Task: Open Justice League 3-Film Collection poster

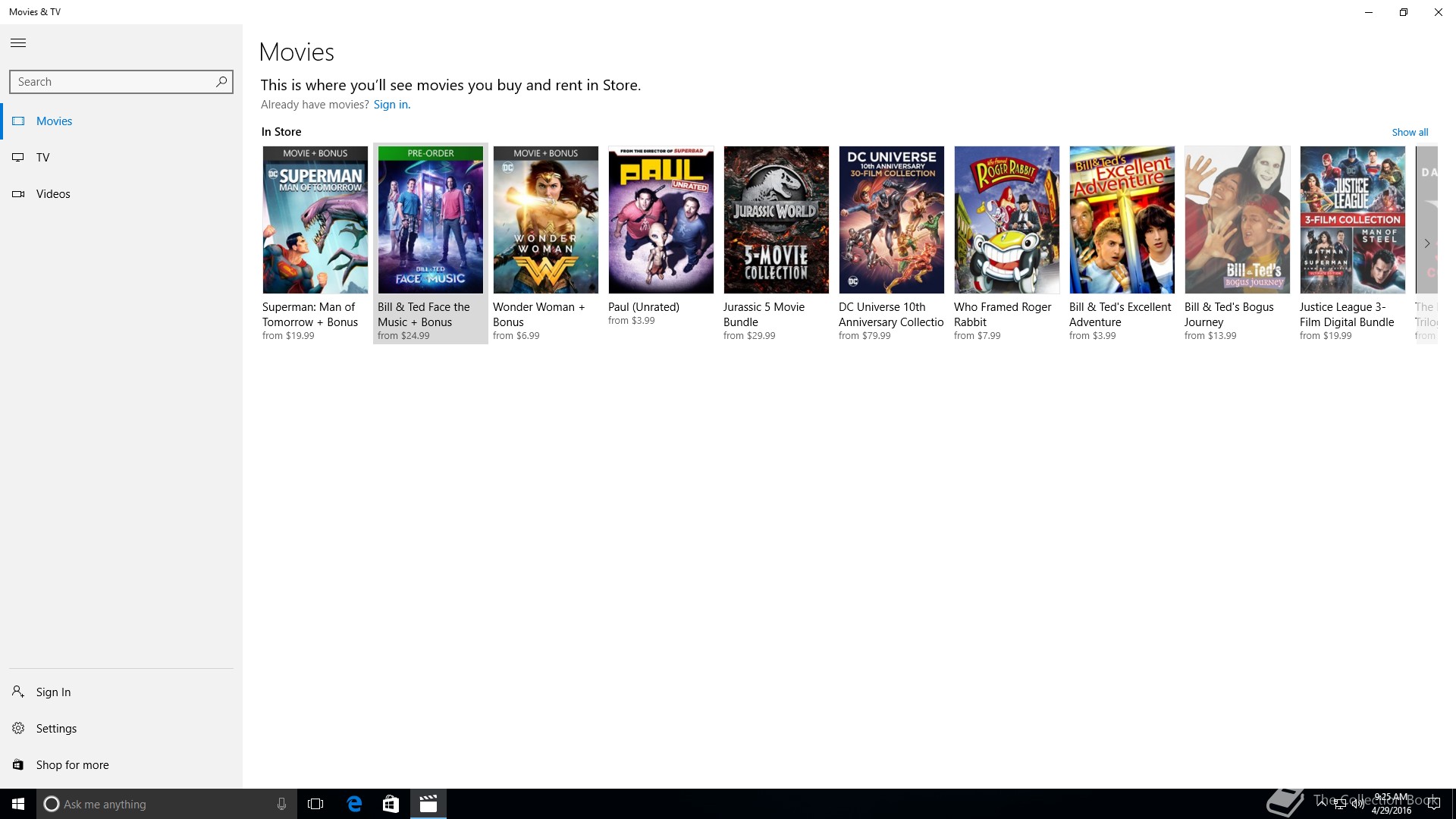Action: tap(1353, 220)
